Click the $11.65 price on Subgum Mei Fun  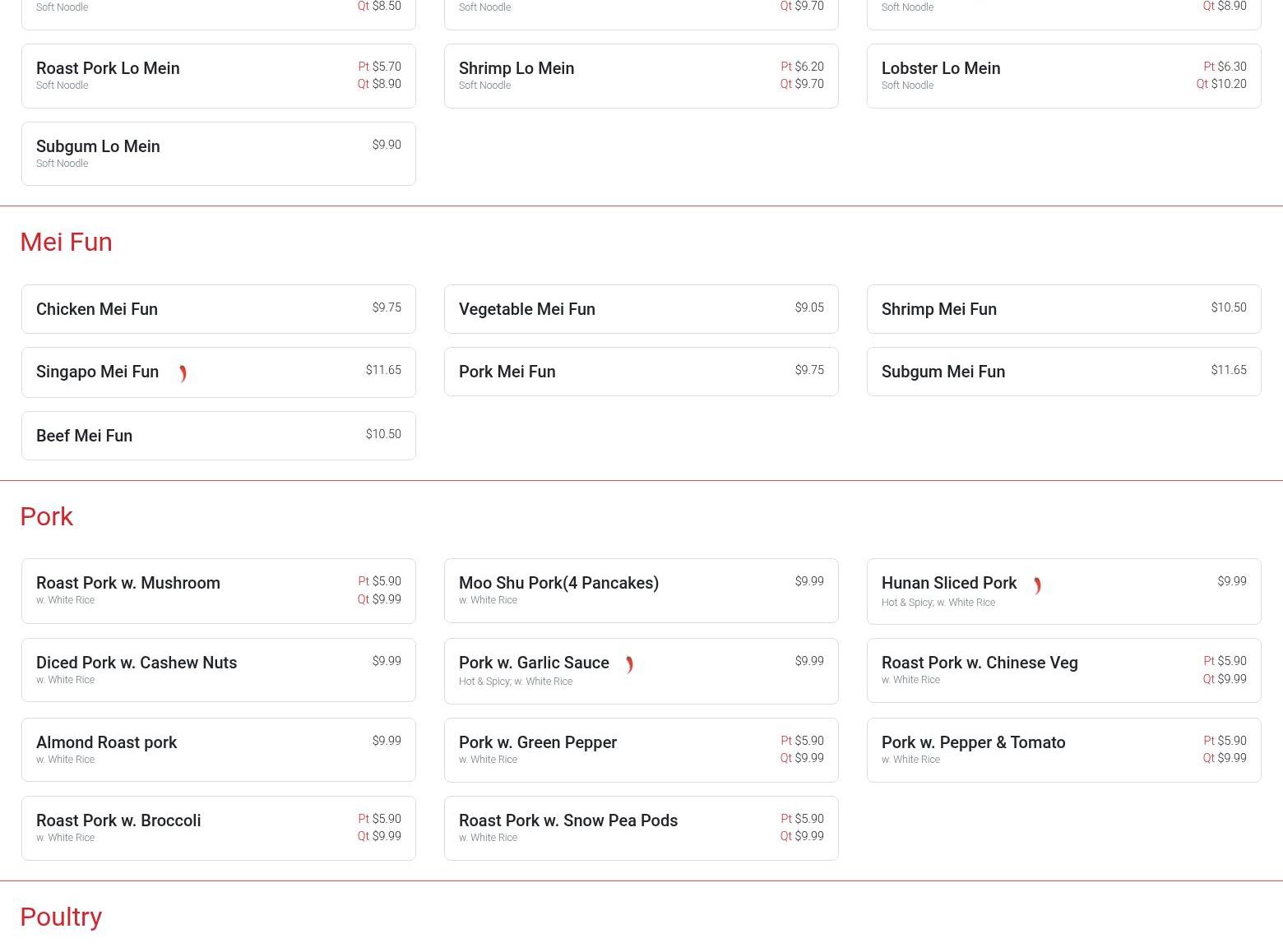[x=1228, y=370]
